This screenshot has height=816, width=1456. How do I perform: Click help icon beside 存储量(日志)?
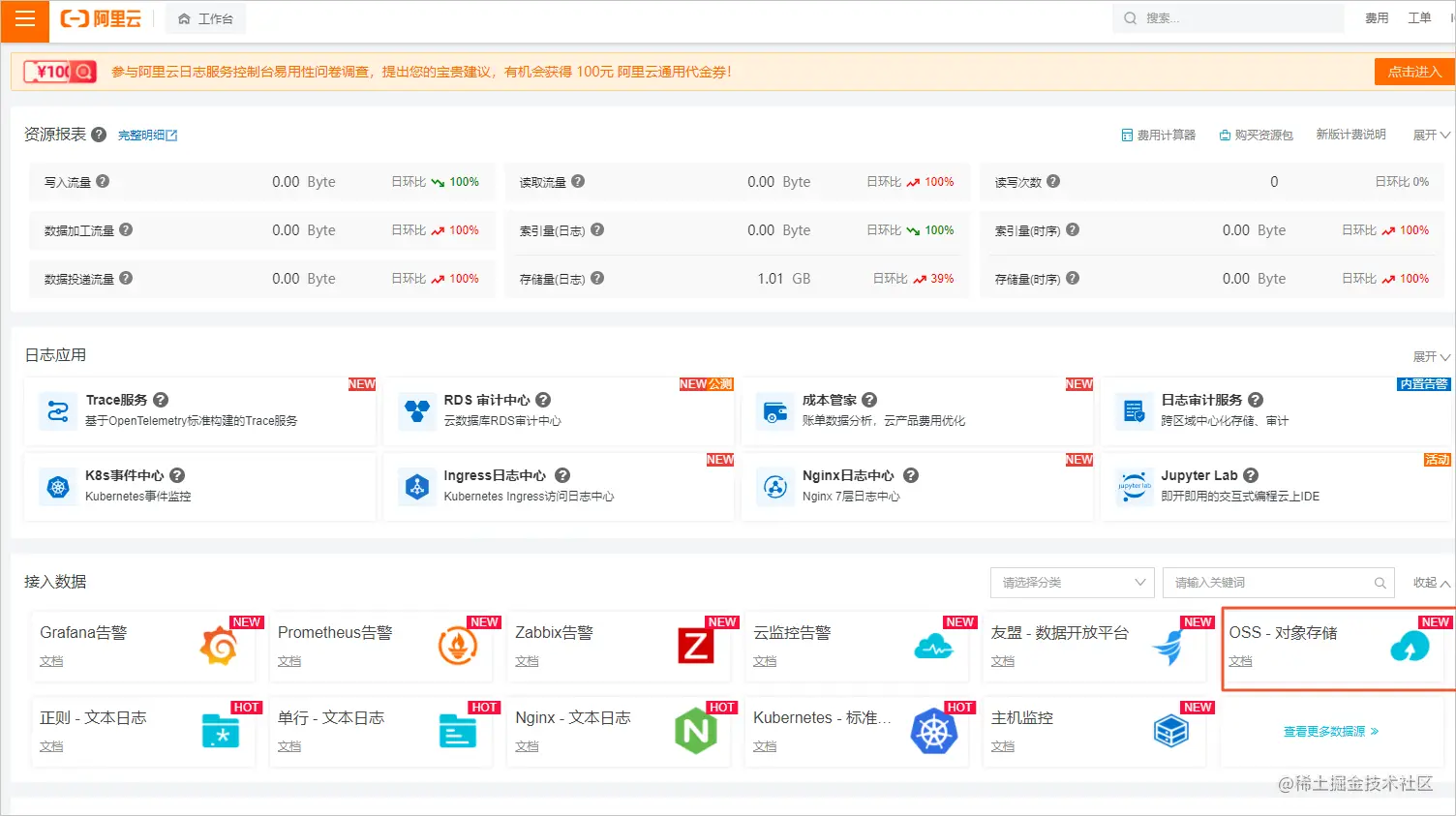(x=597, y=278)
